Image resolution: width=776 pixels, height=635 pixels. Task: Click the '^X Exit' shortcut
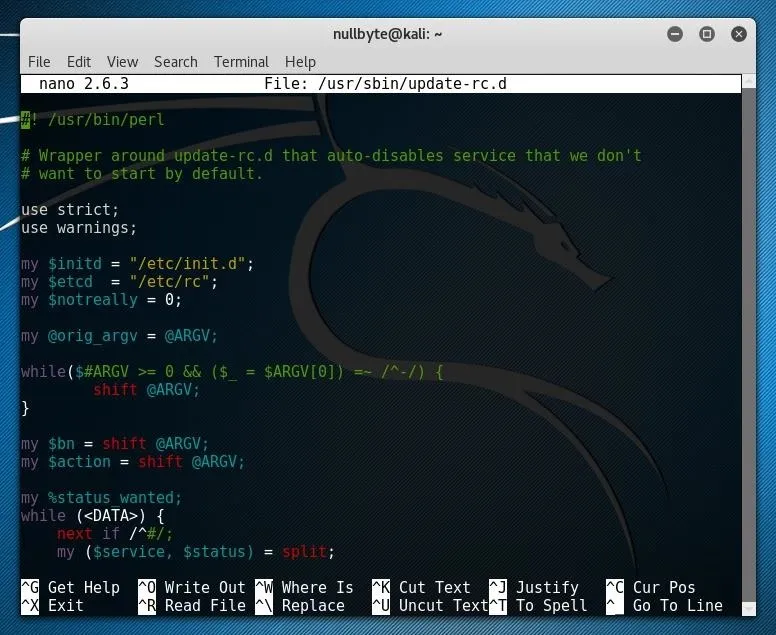pyautogui.click(x=52, y=606)
